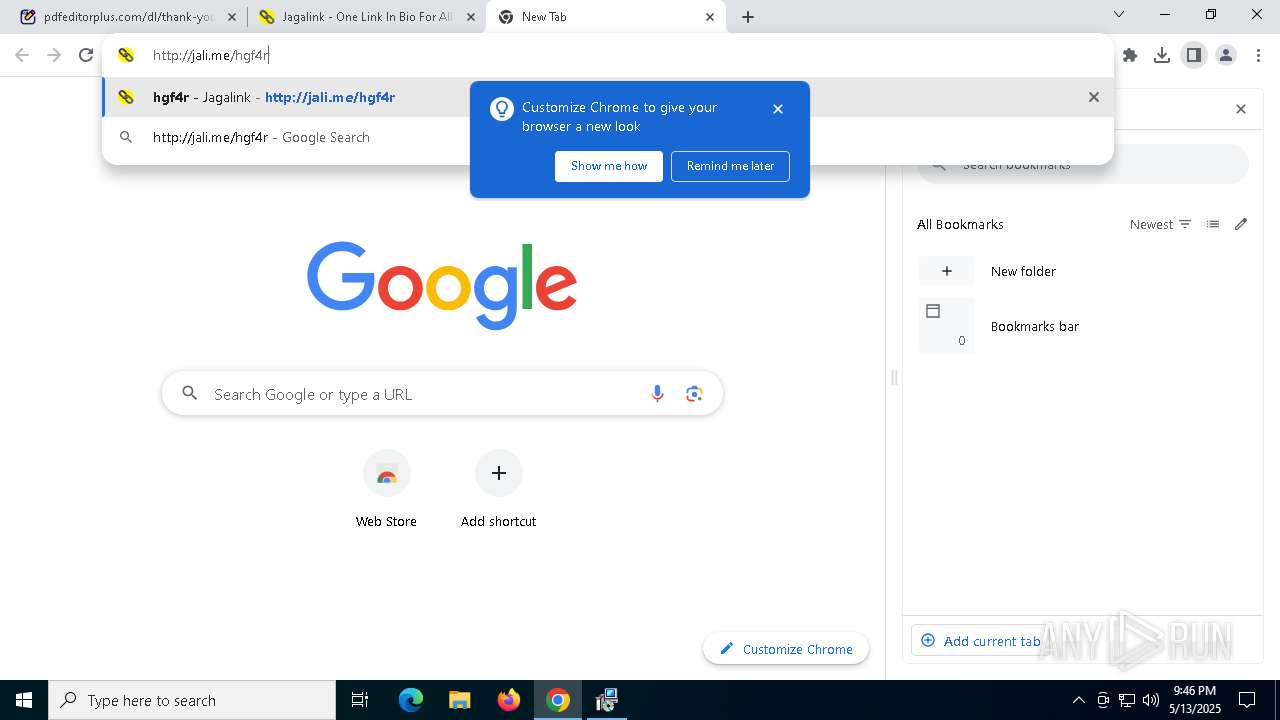
Task: Dismiss the Customize Chrome tooltip
Action: (x=778, y=109)
